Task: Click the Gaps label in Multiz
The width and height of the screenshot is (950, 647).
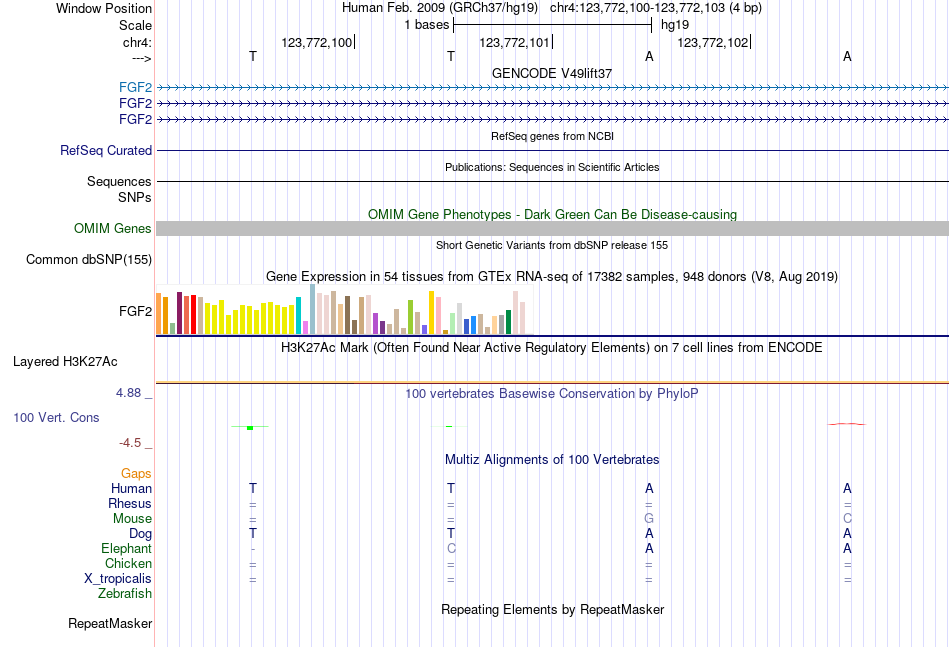Action: tap(136, 473)
